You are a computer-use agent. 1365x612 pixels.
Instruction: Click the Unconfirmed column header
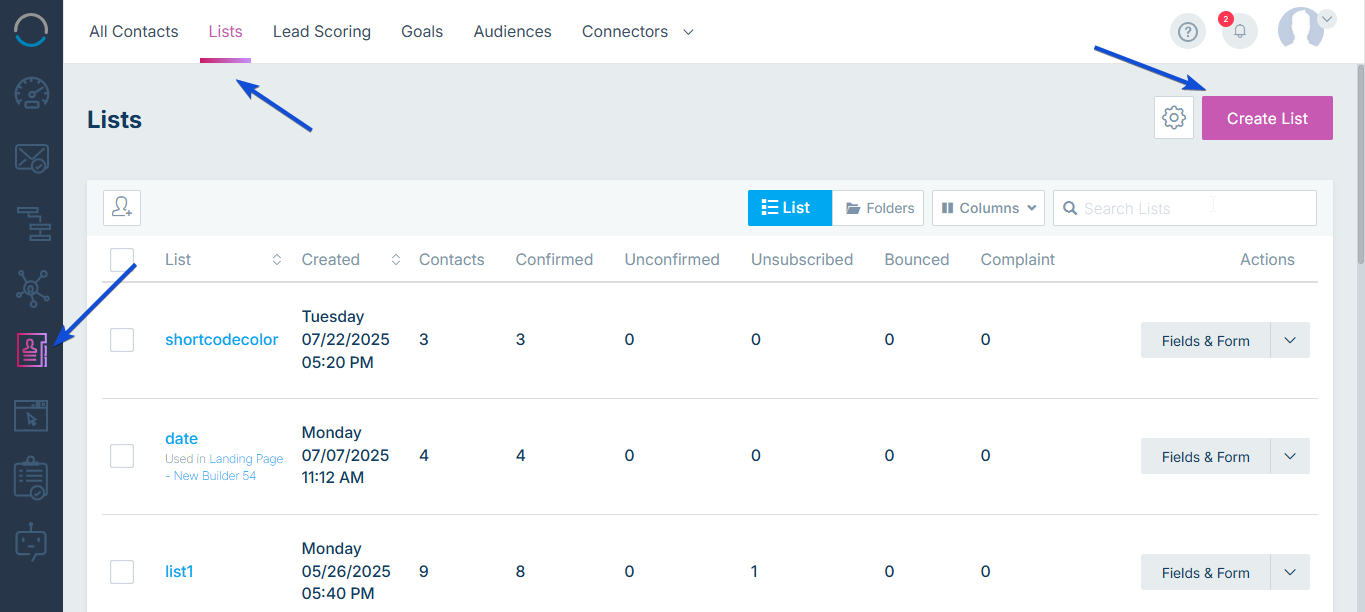point(672,259)
